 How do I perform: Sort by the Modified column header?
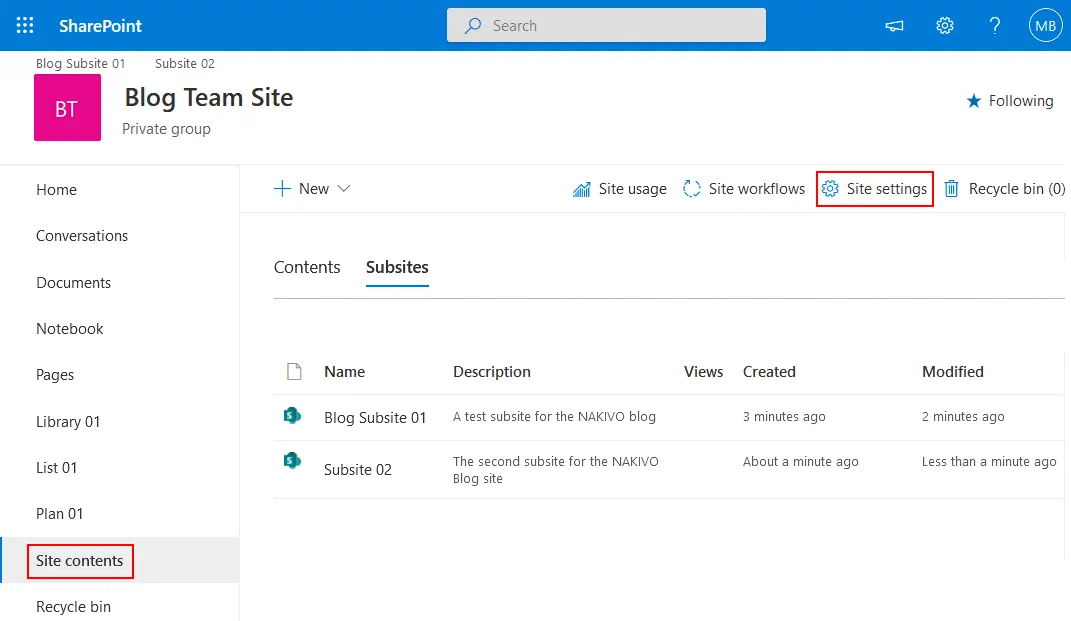tap(952, 372)
